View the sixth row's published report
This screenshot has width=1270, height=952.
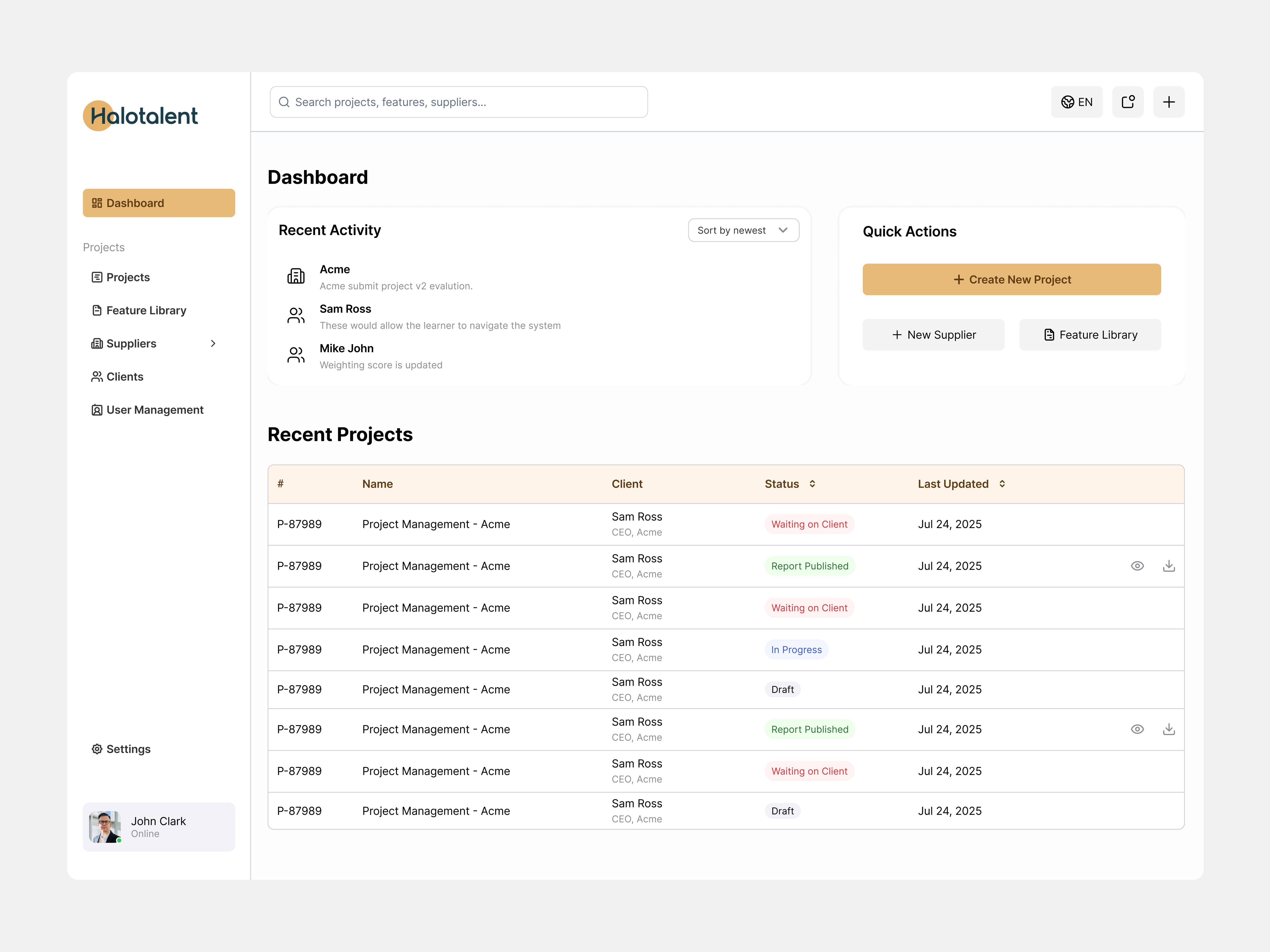click(x=1137, y=729)
